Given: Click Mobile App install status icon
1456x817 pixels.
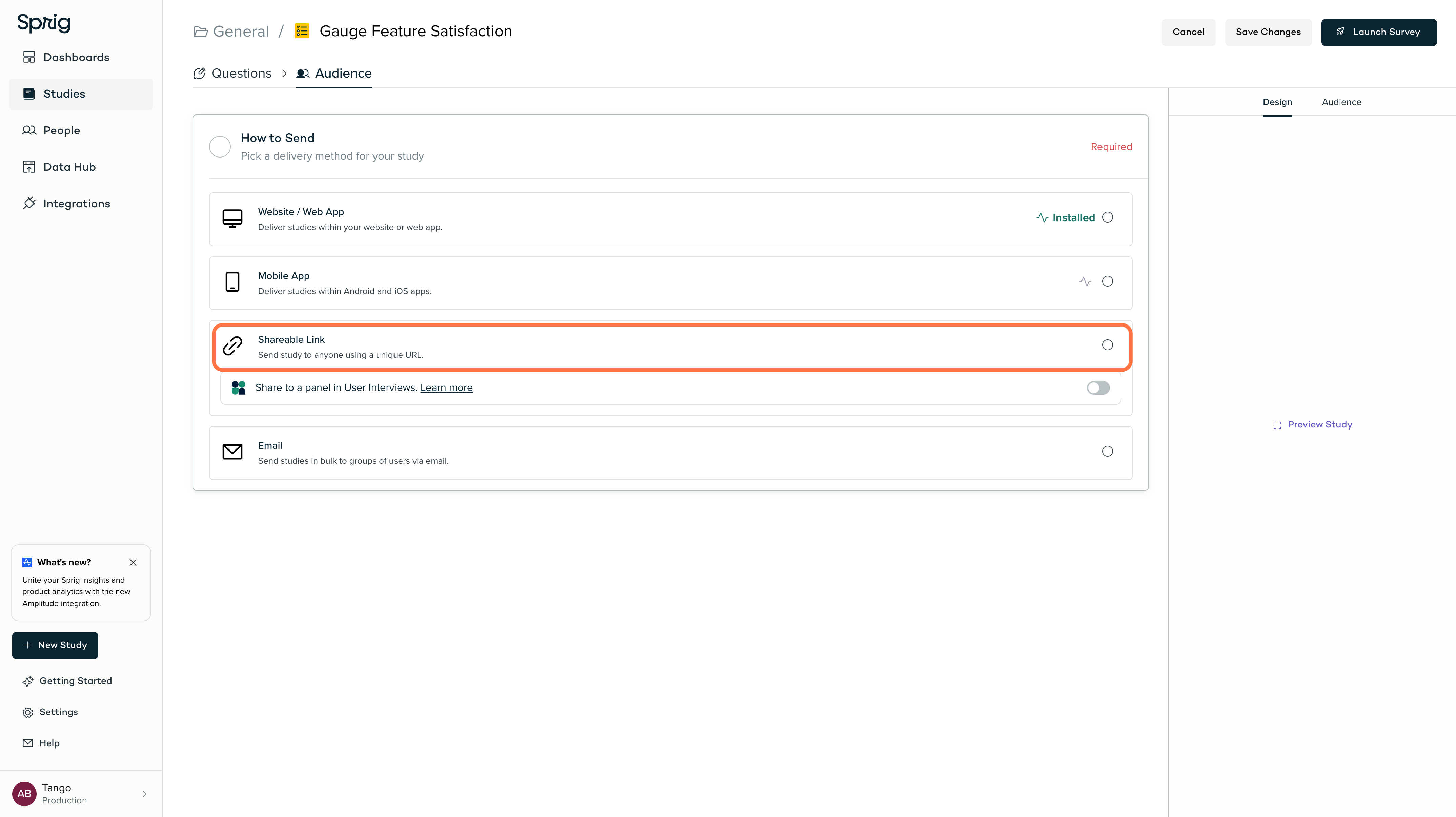Looking at the screenshot, I should pos(1085,281).
